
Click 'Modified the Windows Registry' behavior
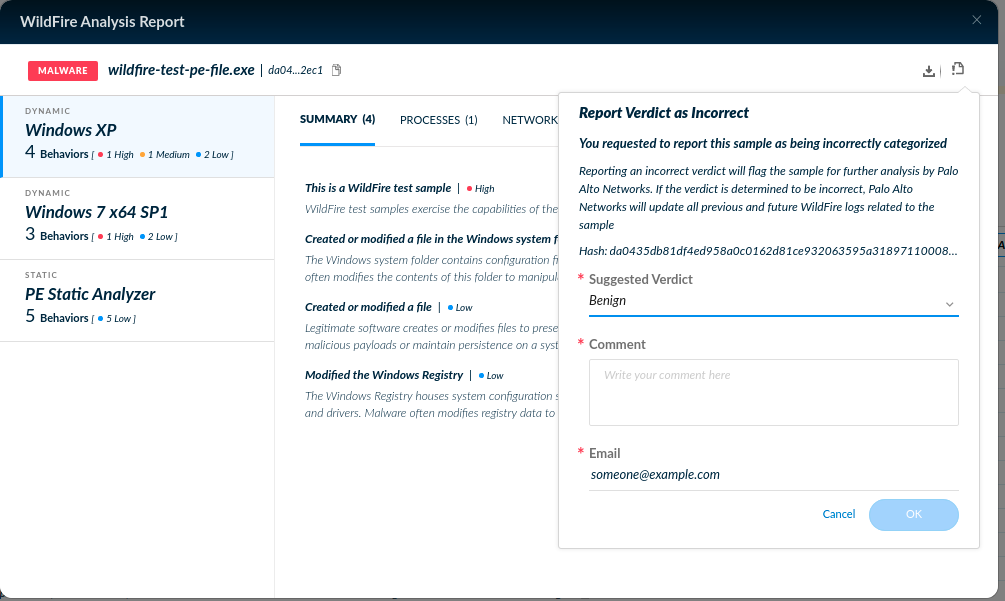tap(384, 375)
